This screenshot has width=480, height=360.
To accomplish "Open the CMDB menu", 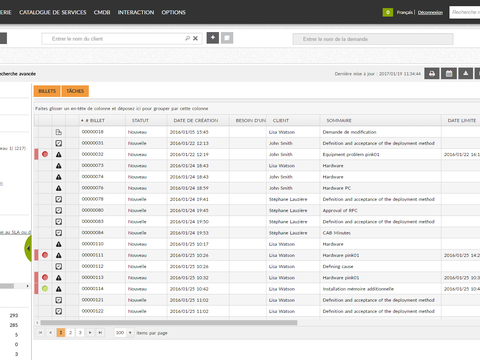I will [x=102, y=12].
